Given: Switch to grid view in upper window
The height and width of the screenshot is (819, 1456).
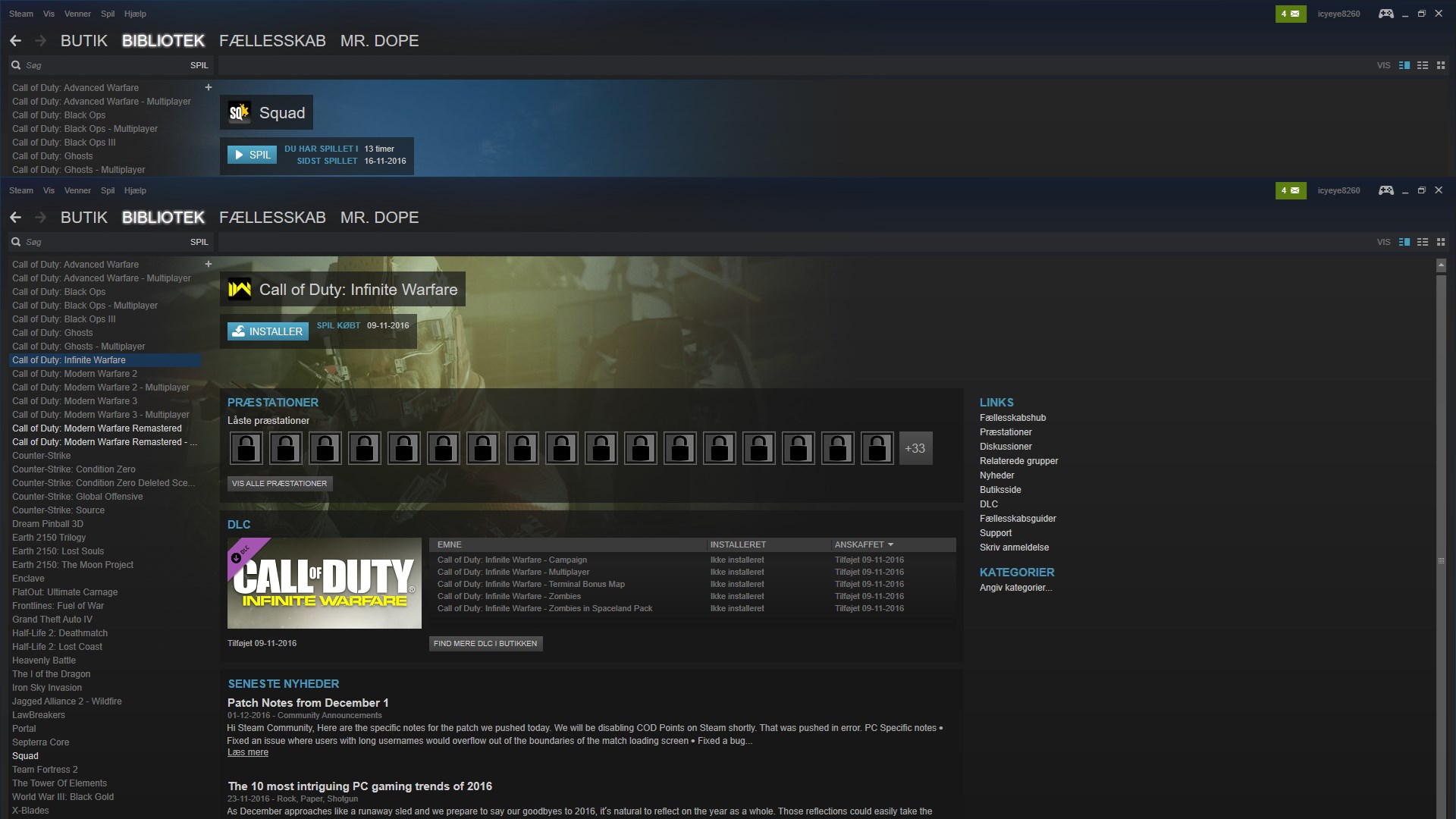Looking at the screenshot, I should 1441,65.
